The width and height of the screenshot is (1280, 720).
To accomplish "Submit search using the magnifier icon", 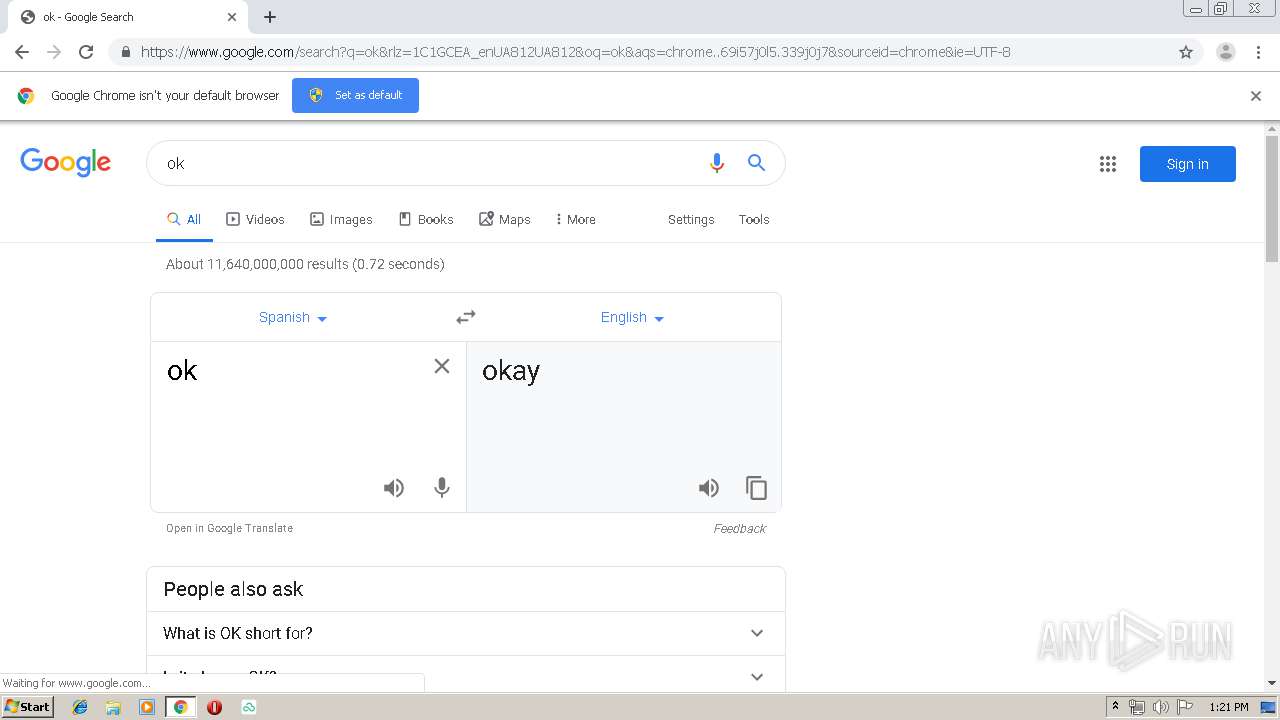I will coord(756,163).
